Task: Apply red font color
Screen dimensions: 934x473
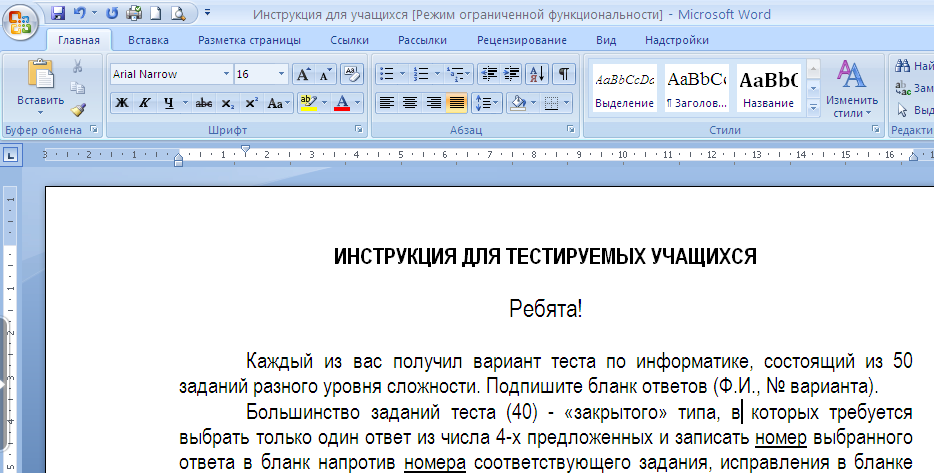Action: [x=342, y=103]
